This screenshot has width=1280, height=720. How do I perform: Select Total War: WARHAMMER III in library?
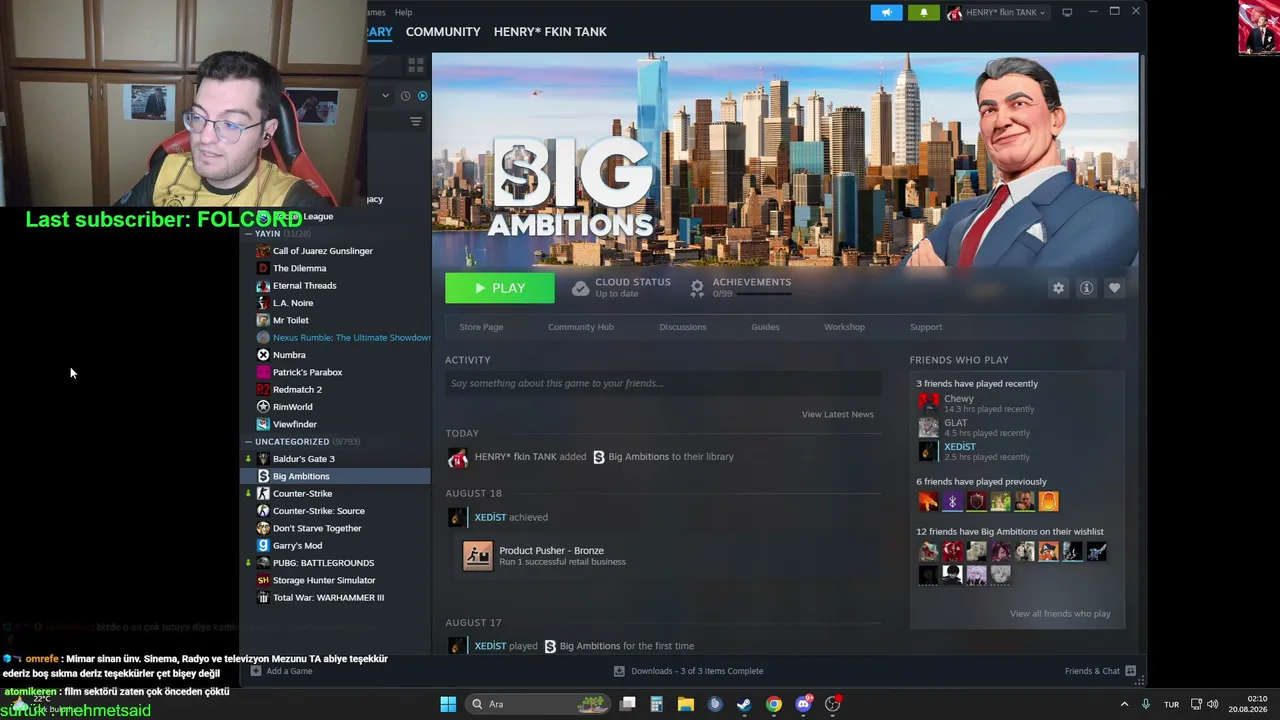328,598
